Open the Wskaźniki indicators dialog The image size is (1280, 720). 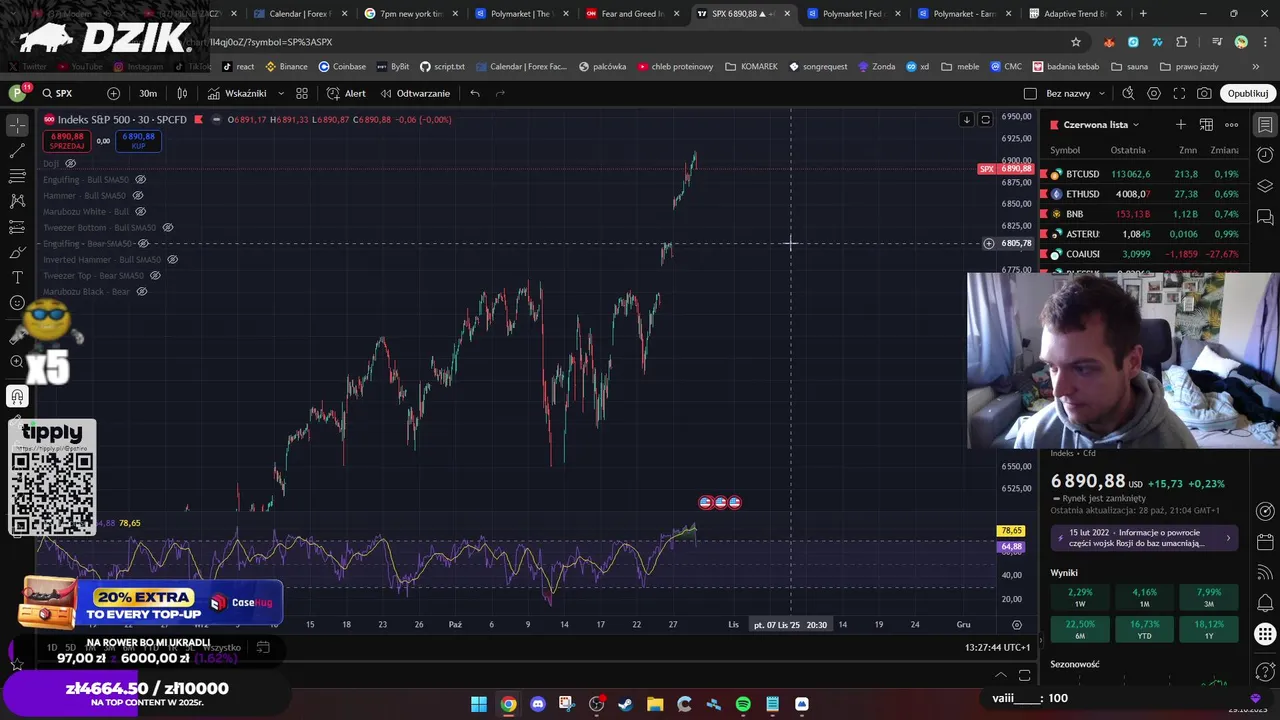(237, 93)
